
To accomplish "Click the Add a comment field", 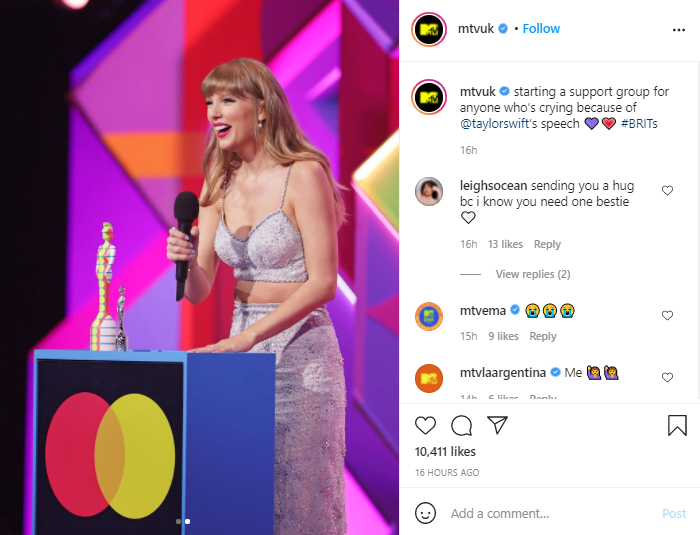I will tap(550, 514).
